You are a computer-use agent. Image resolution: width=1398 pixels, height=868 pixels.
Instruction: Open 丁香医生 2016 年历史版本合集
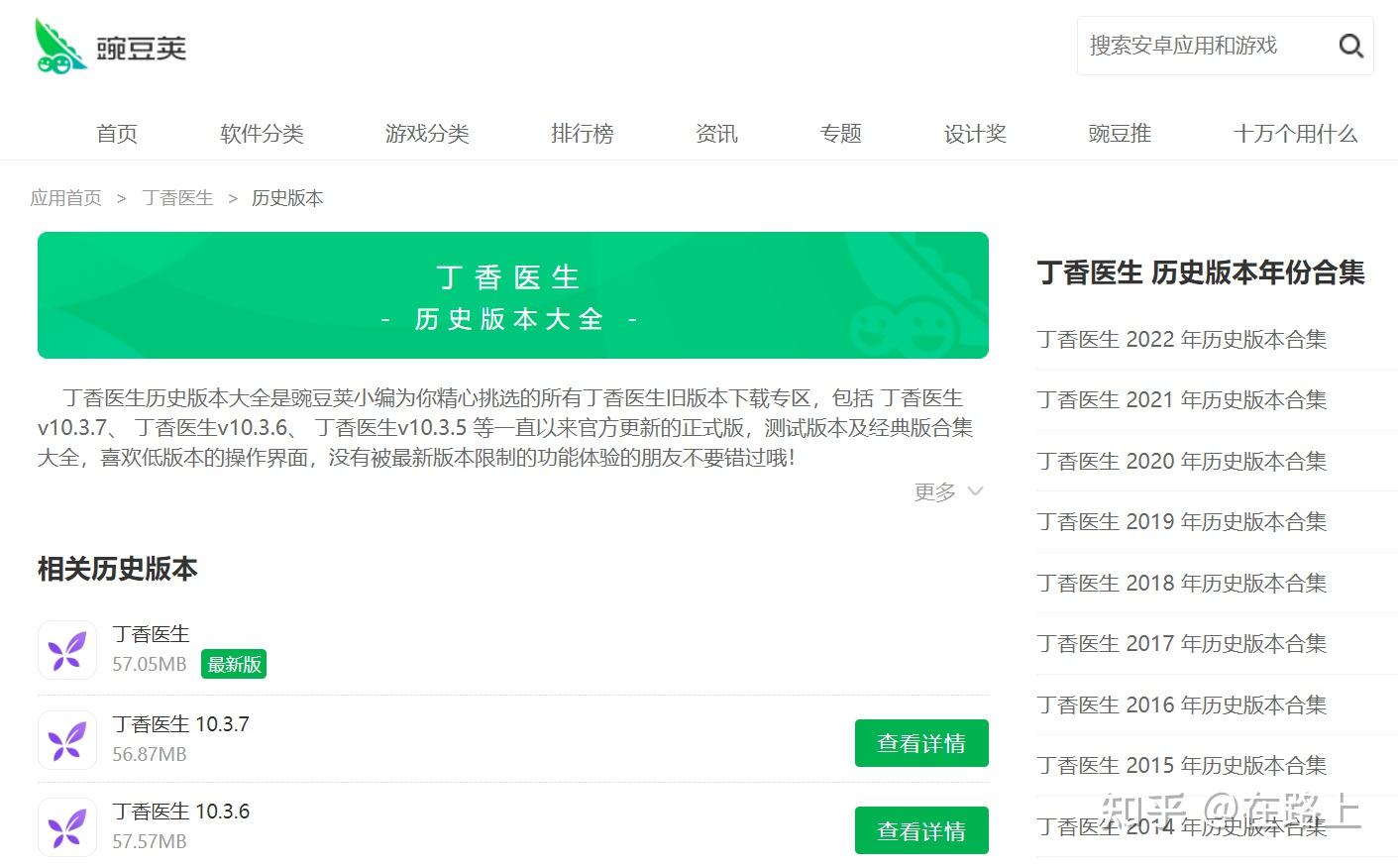(1181, 705)
